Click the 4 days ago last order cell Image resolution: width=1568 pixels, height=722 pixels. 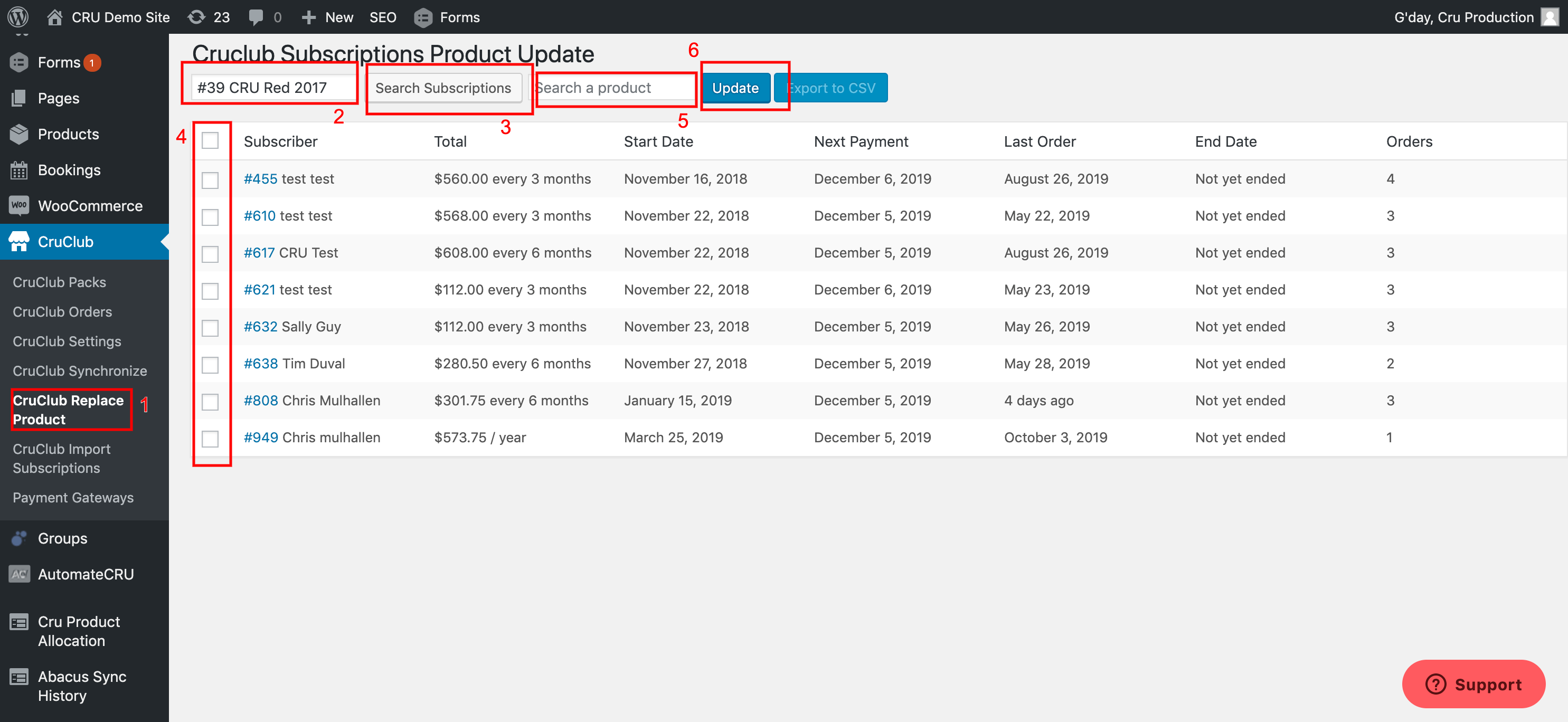point(1038,400)
